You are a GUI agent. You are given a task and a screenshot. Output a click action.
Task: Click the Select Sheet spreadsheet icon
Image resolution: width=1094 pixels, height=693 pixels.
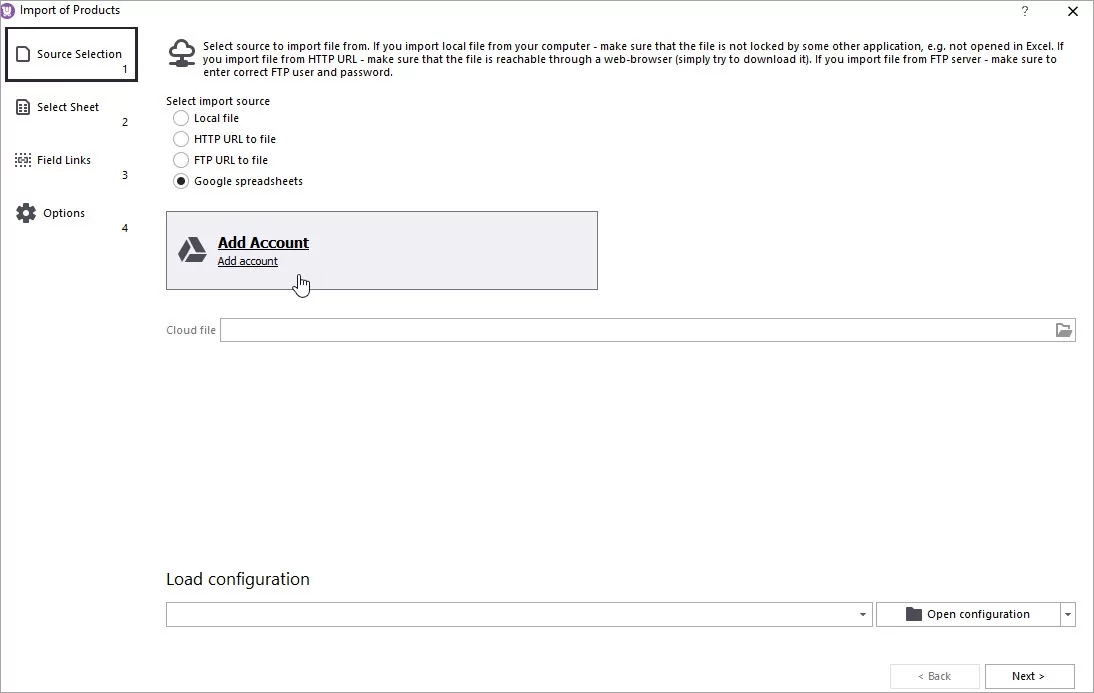tap(24, 106)
